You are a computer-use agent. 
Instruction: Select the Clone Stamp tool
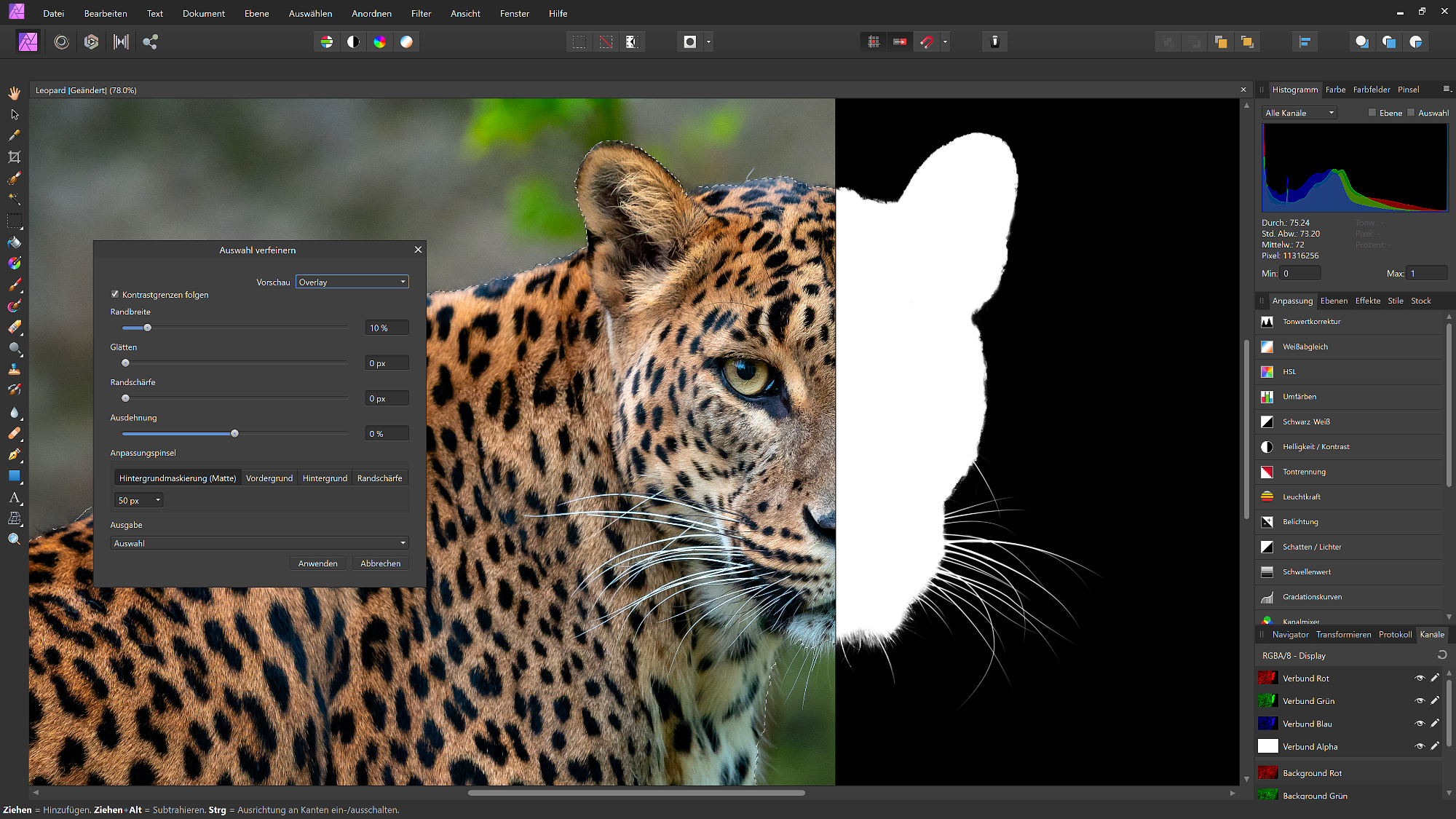[x=14, y=370]
